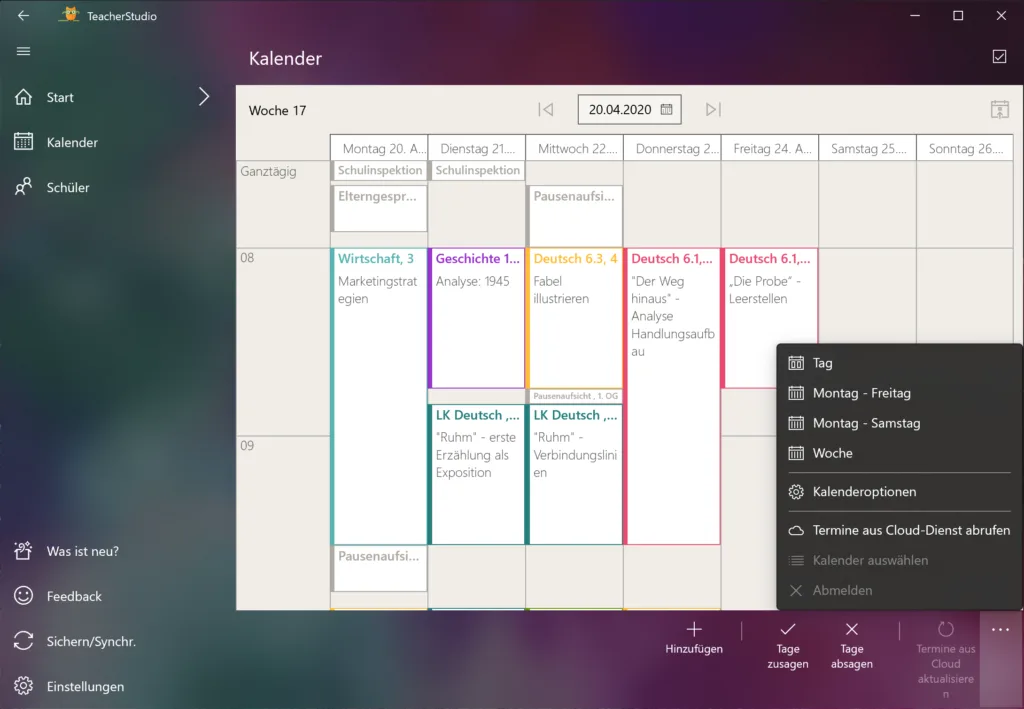
Task: Open Wednesday's LK Deutsch lesson
Action: pos(575,475)
